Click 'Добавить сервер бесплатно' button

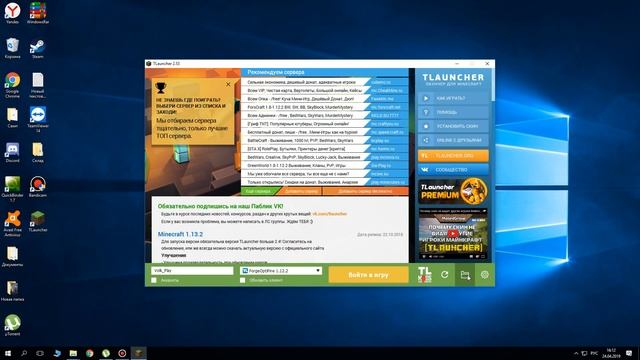point(365,191)
